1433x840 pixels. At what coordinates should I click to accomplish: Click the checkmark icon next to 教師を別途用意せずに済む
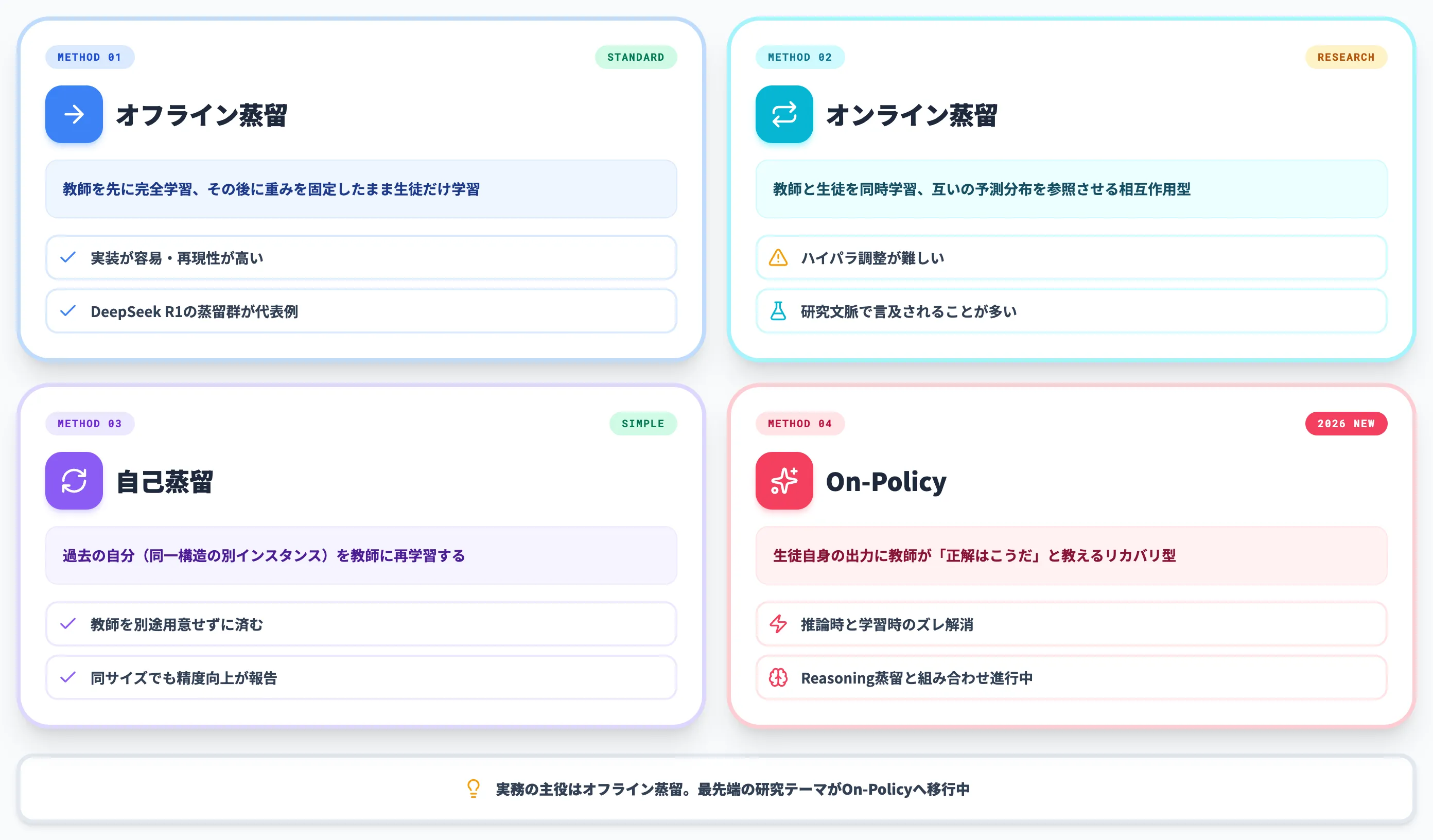[x=68, y=624]
